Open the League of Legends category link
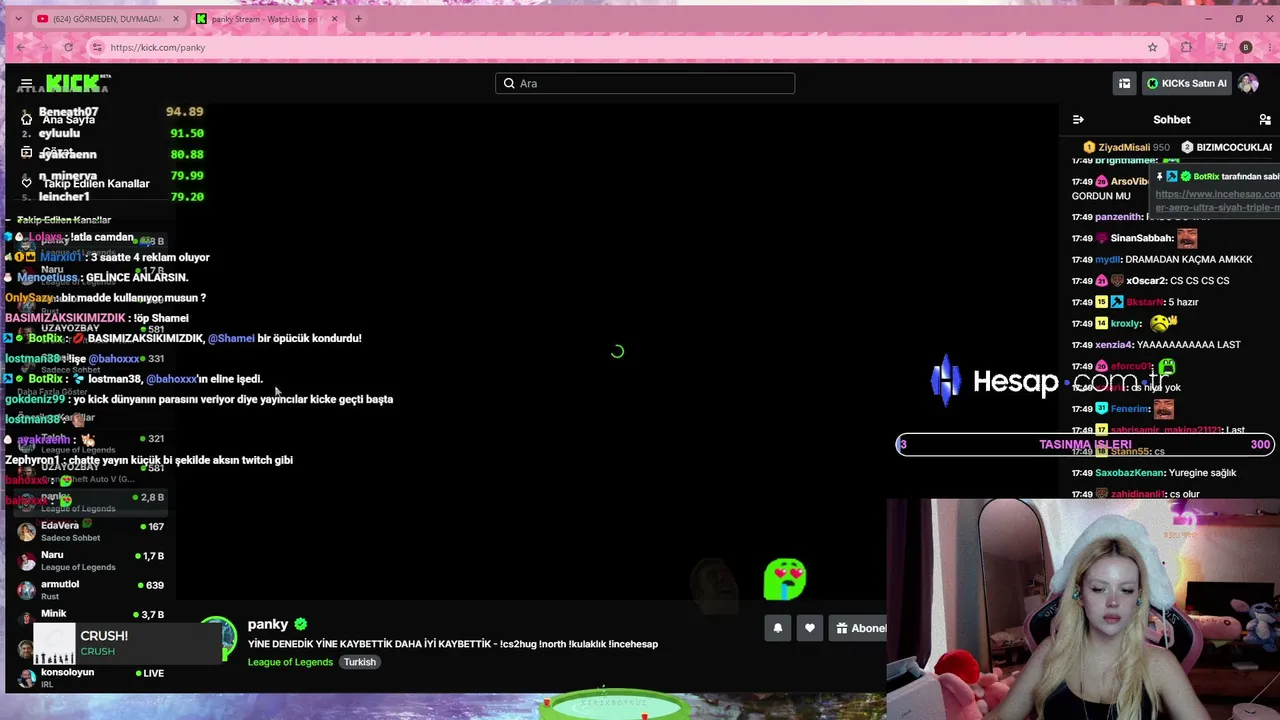 point(290,662)
